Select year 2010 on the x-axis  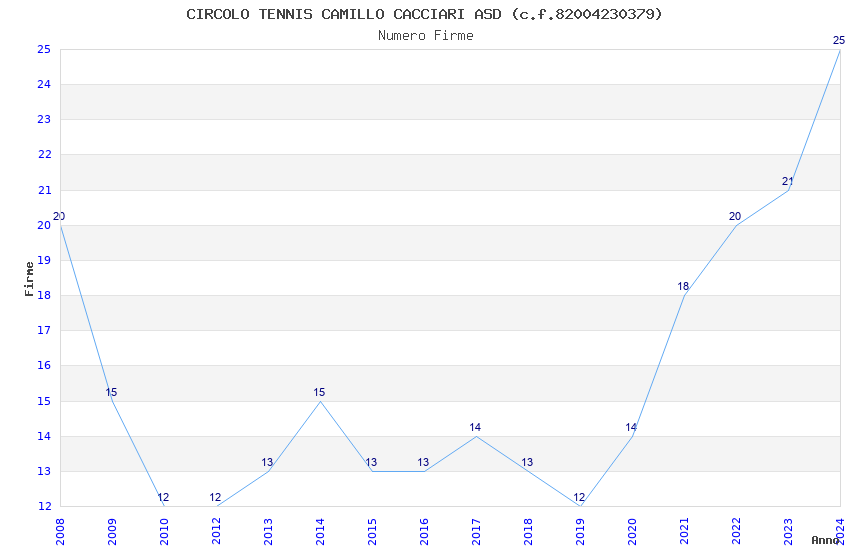pos(164,531)
